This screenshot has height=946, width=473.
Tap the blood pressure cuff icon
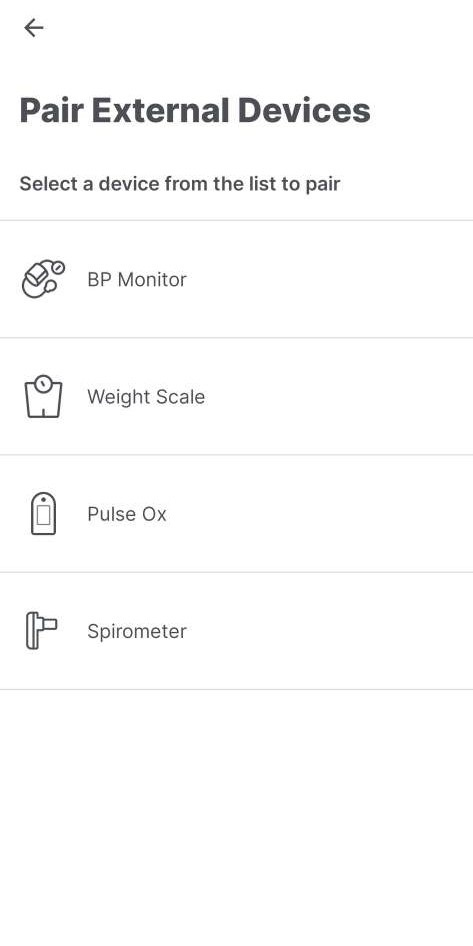pyautogui.click(x=43, y=279)
